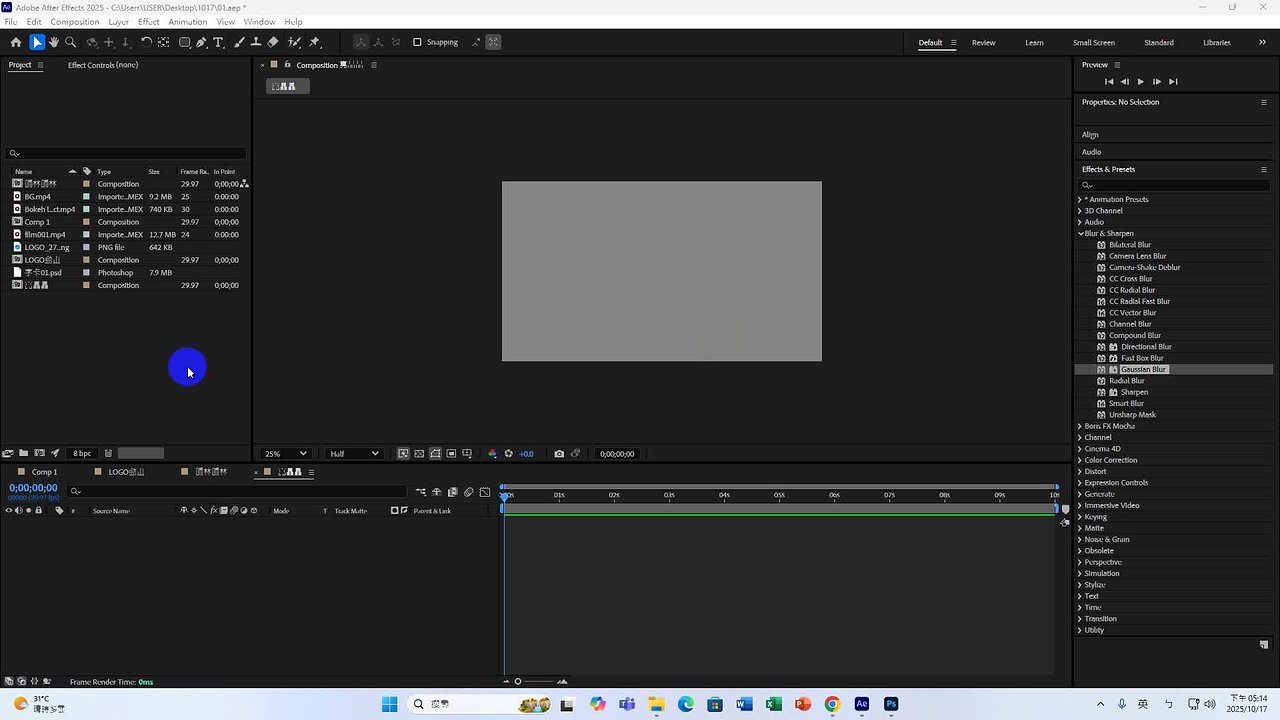Select the Brush tool
Viewport: 1280px width, 720px height.
coord(238,42)
